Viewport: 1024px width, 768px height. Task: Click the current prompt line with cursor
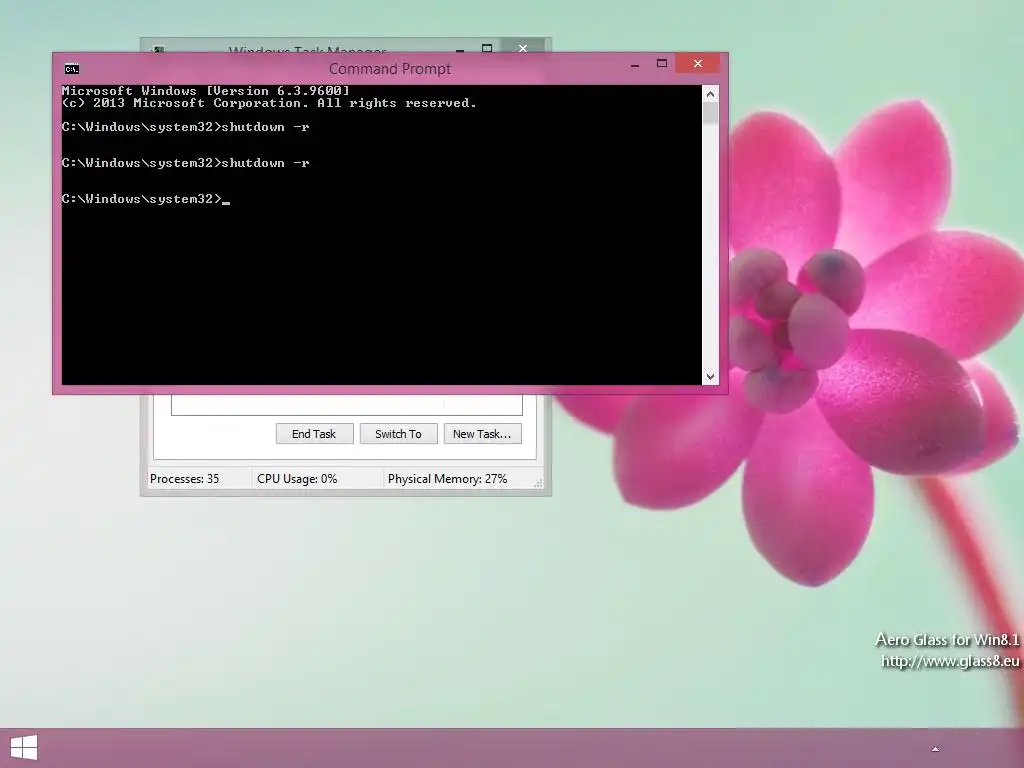pyautogui.click(x=146, y=199)
